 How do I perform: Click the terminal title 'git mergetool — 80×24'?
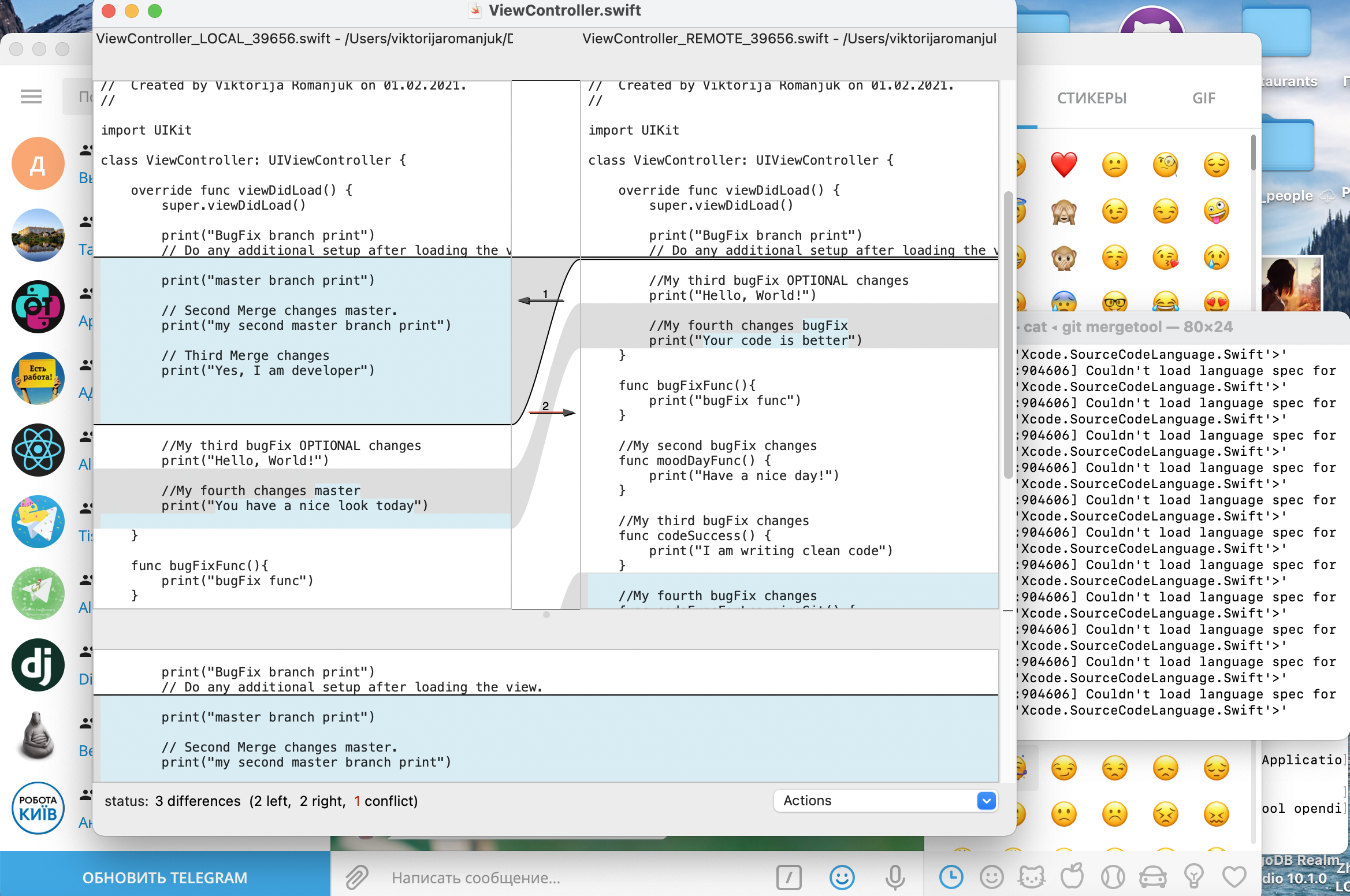point(1147,327)
